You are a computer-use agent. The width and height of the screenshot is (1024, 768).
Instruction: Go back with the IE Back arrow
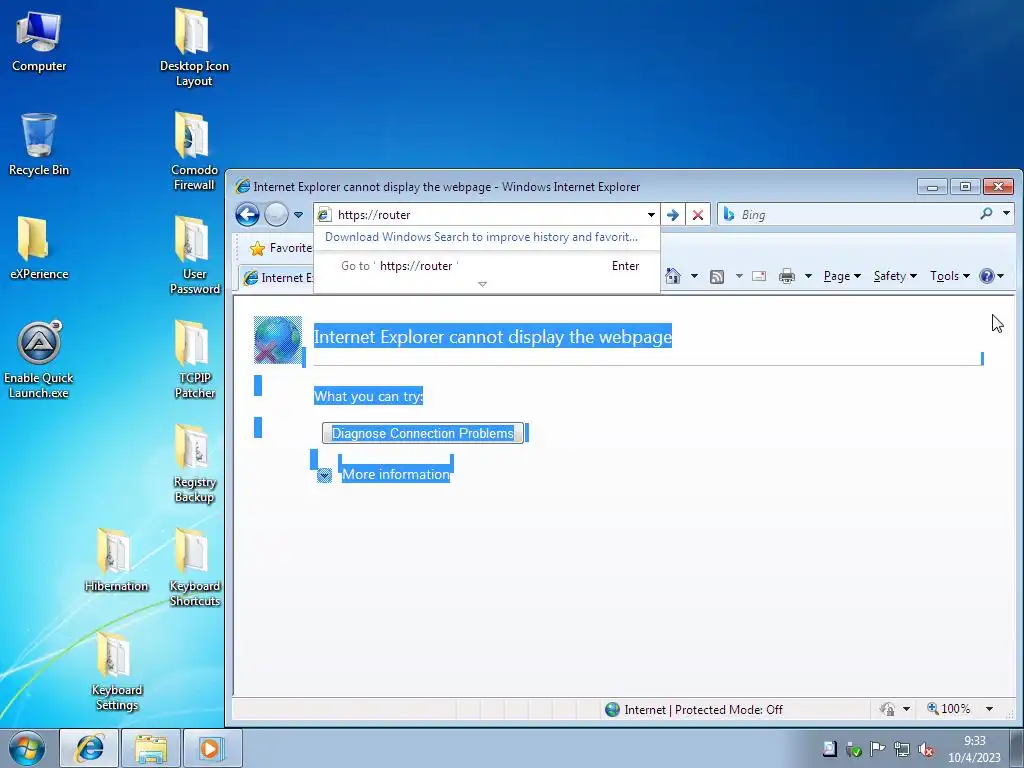[248, 214]
